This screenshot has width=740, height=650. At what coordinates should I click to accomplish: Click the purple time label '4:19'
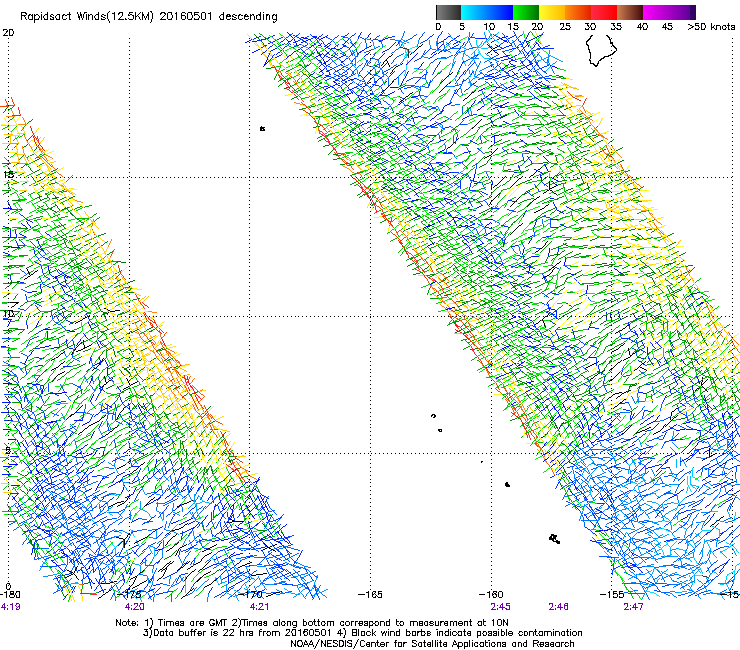[10, 607]
